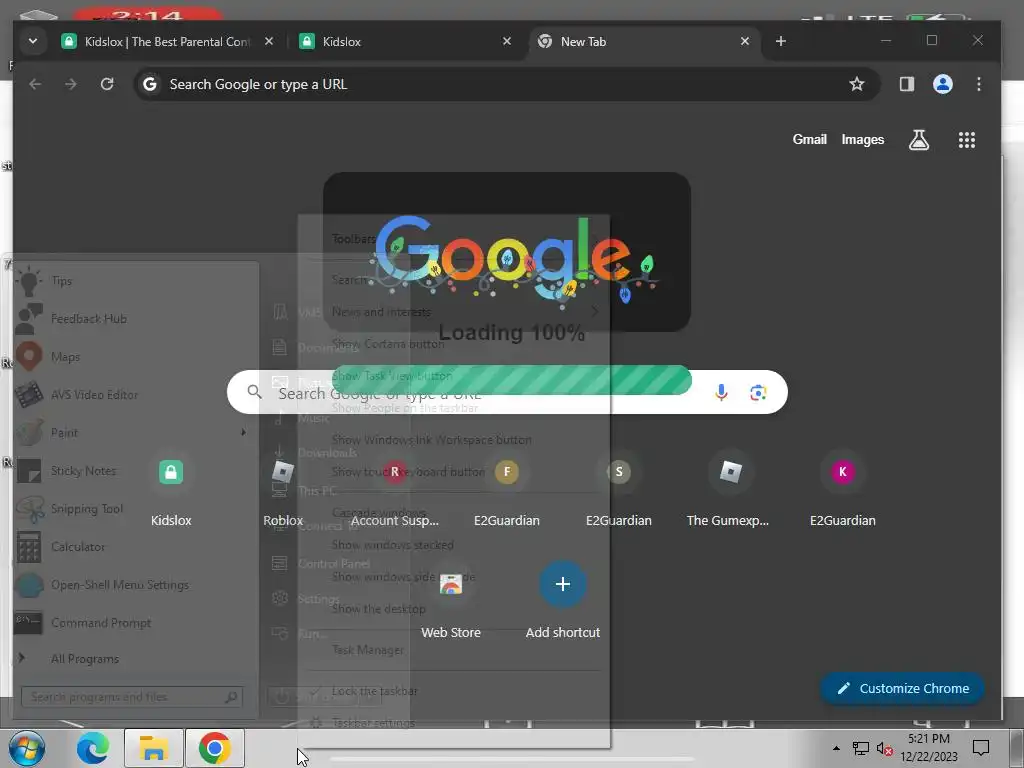This screenshot has width=1024, height=768.
Task: Click the green Loading 100% progress bar
Action: 511,380
